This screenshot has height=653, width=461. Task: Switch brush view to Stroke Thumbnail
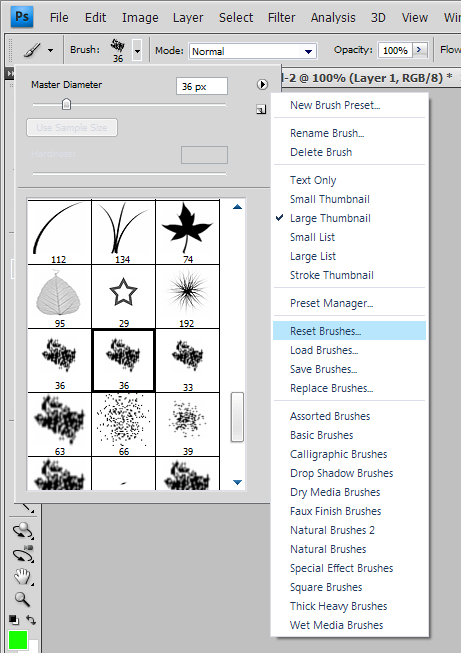pyautogui.click(x=331, y=275)
